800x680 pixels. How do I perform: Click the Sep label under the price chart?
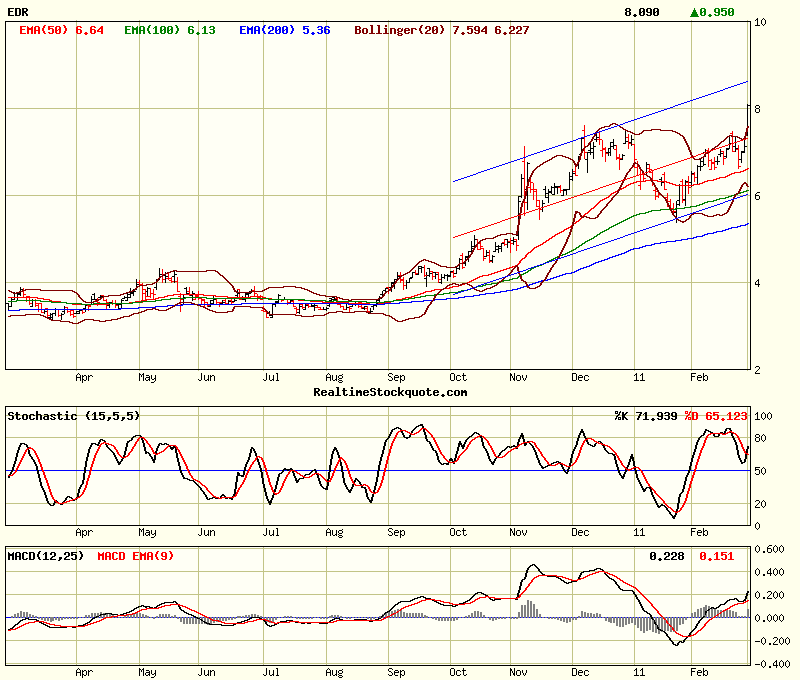tap(396, 377)
